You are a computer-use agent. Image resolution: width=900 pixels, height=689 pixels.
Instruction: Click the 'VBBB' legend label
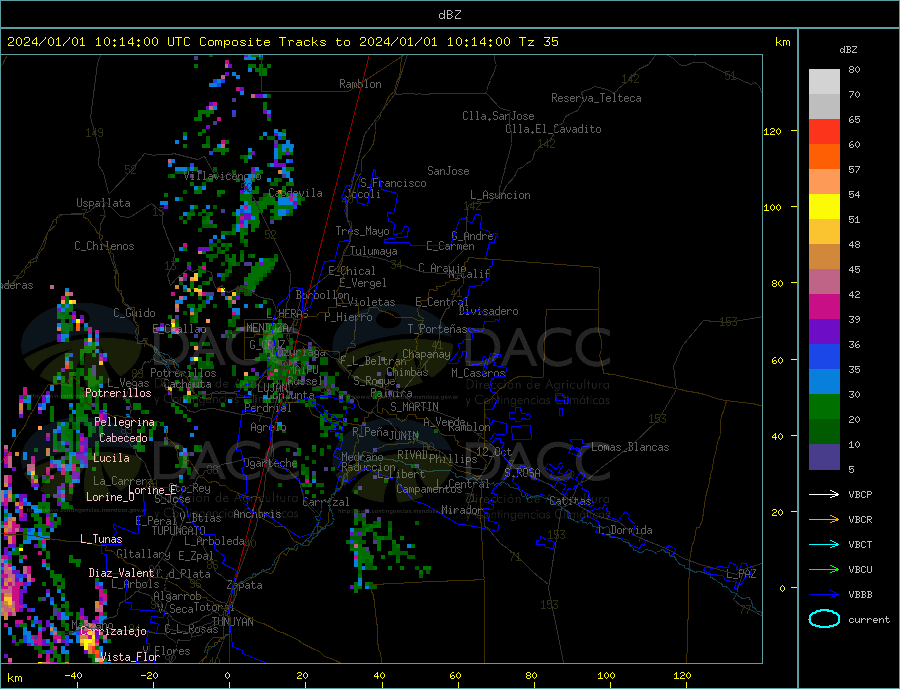[860, 595]
